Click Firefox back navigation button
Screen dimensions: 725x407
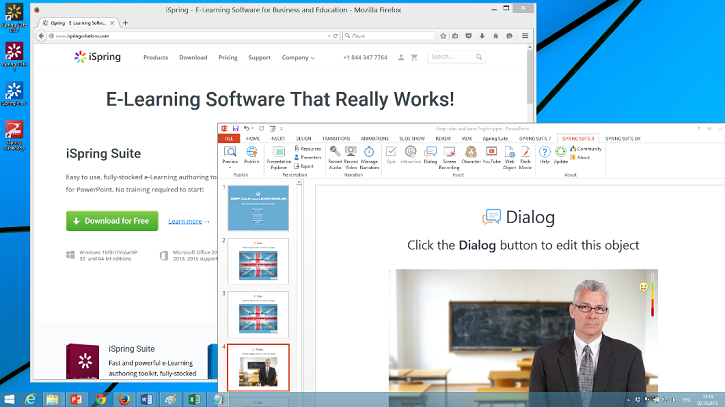coord(41,36)
